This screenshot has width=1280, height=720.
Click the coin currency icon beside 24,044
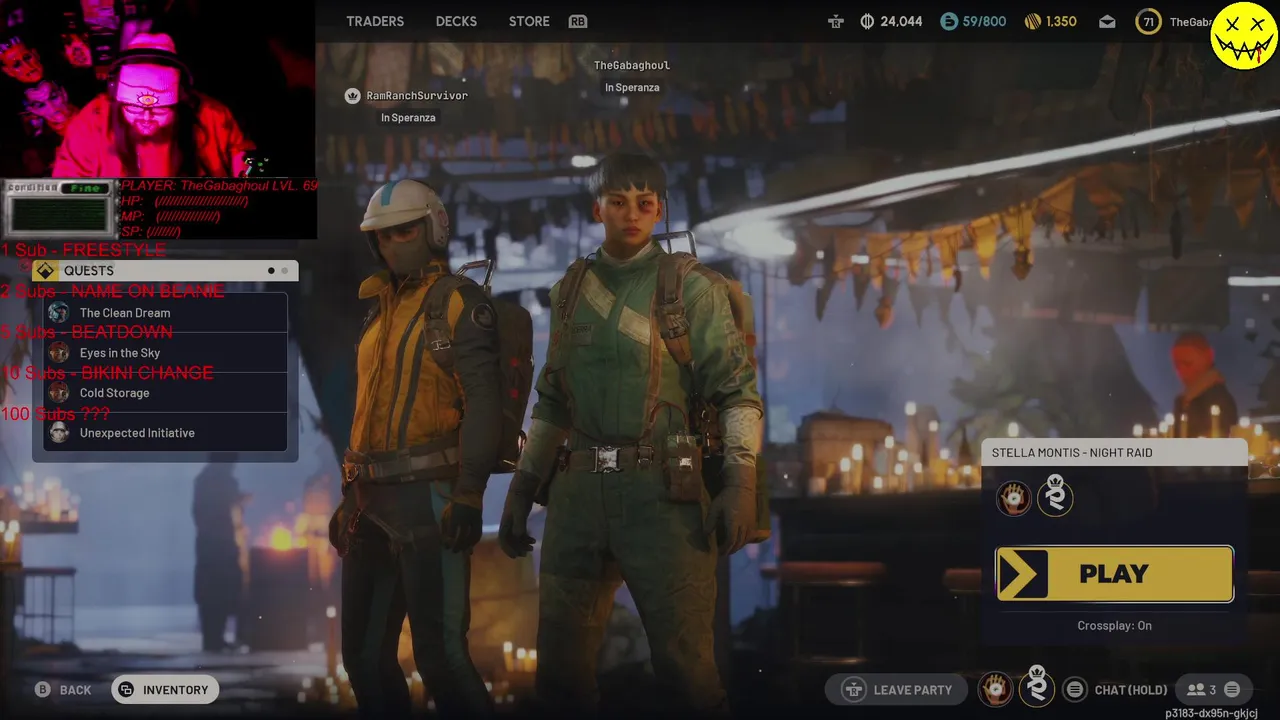867,21
